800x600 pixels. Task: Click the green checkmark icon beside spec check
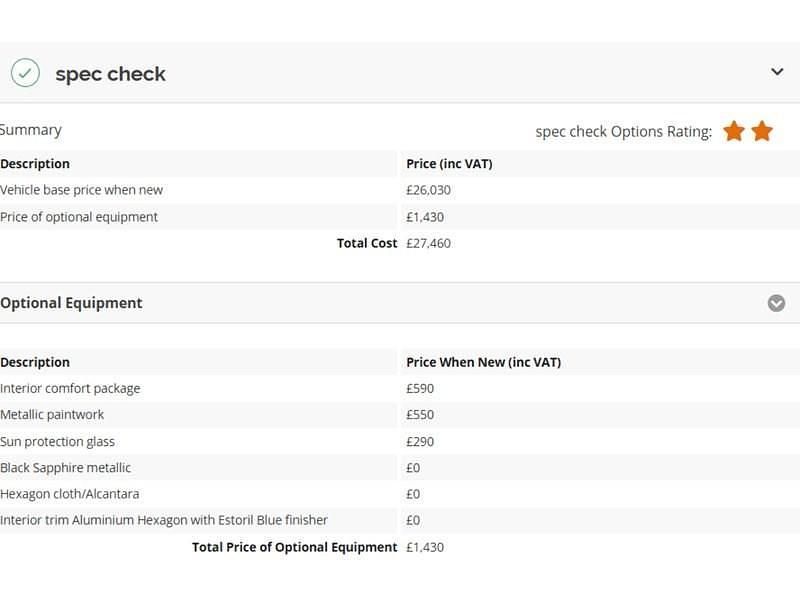(x=25, y=73)
